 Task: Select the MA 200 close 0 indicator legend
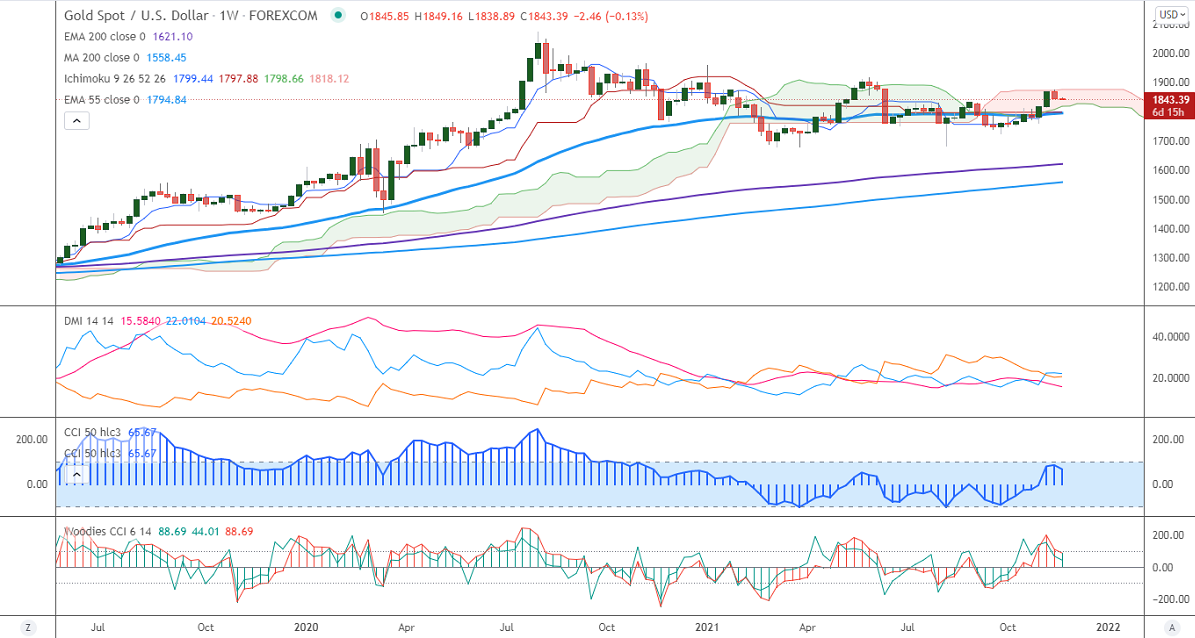pyautogui.click(x=101, y=58)
